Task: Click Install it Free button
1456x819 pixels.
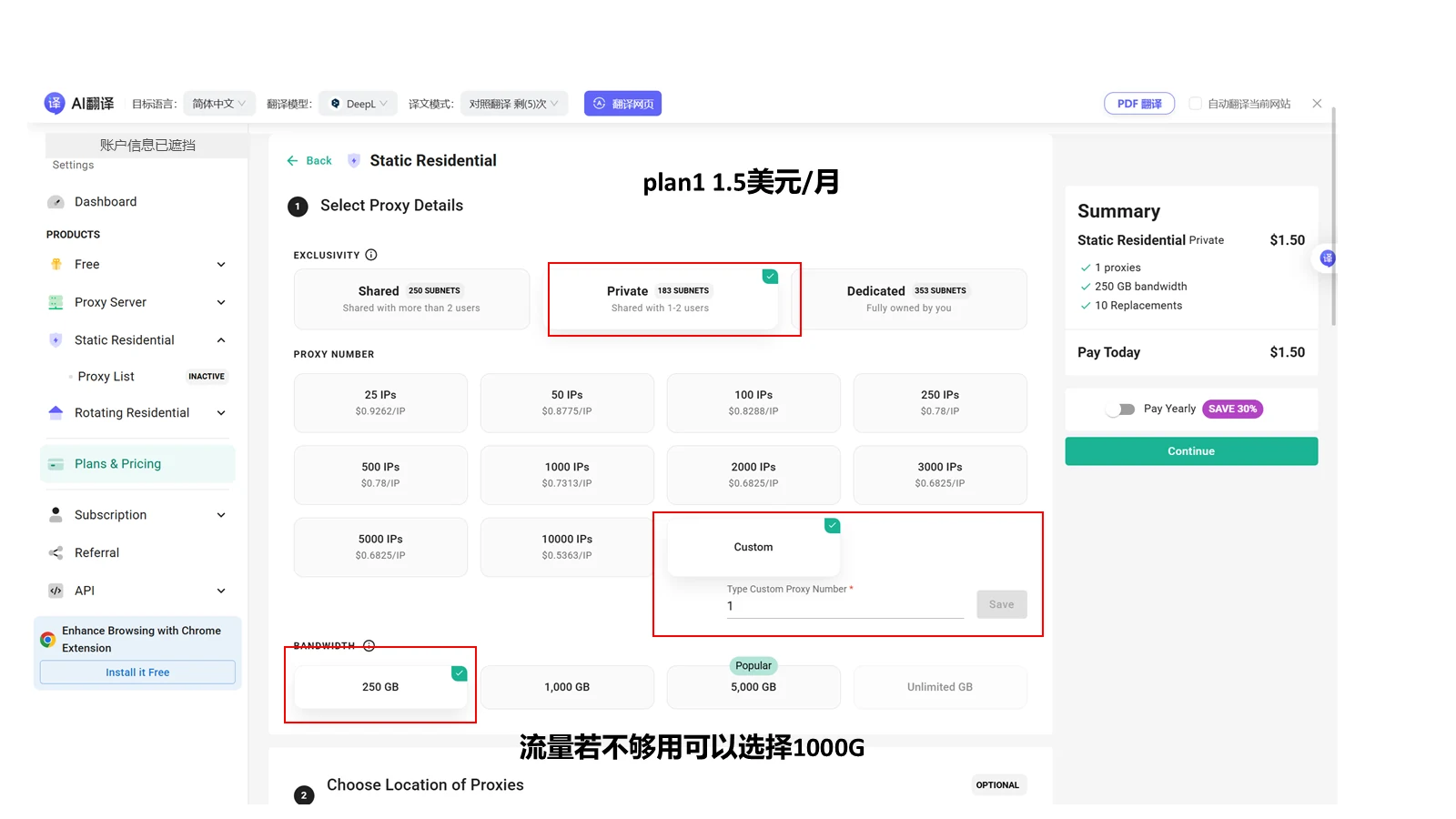Action: [137, 672]
